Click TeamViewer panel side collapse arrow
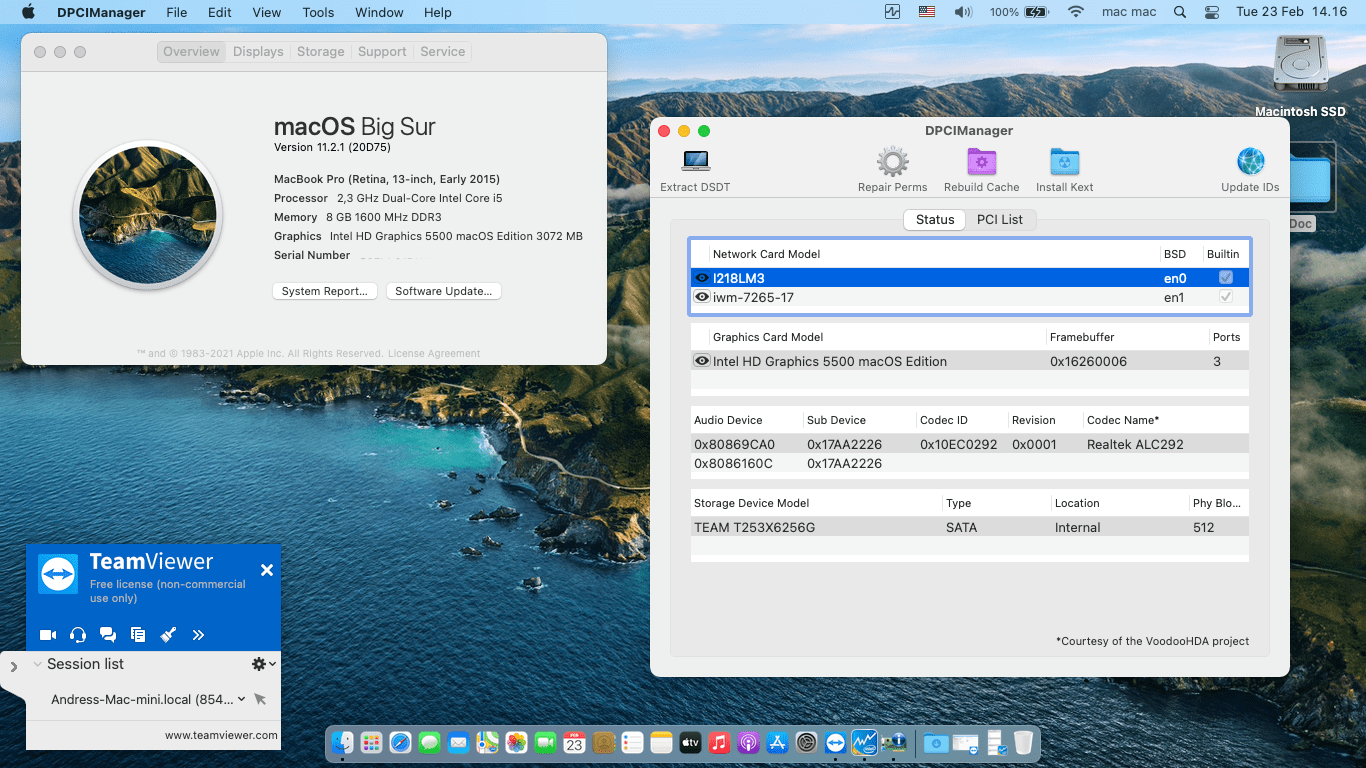This screenshot has width=1366, height=768. [x=13, y=666]
